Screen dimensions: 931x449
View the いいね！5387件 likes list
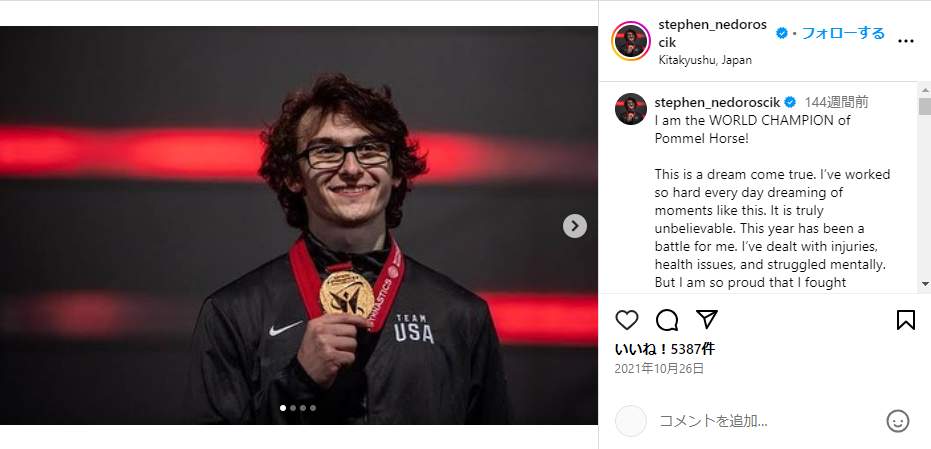pos(664,349)
